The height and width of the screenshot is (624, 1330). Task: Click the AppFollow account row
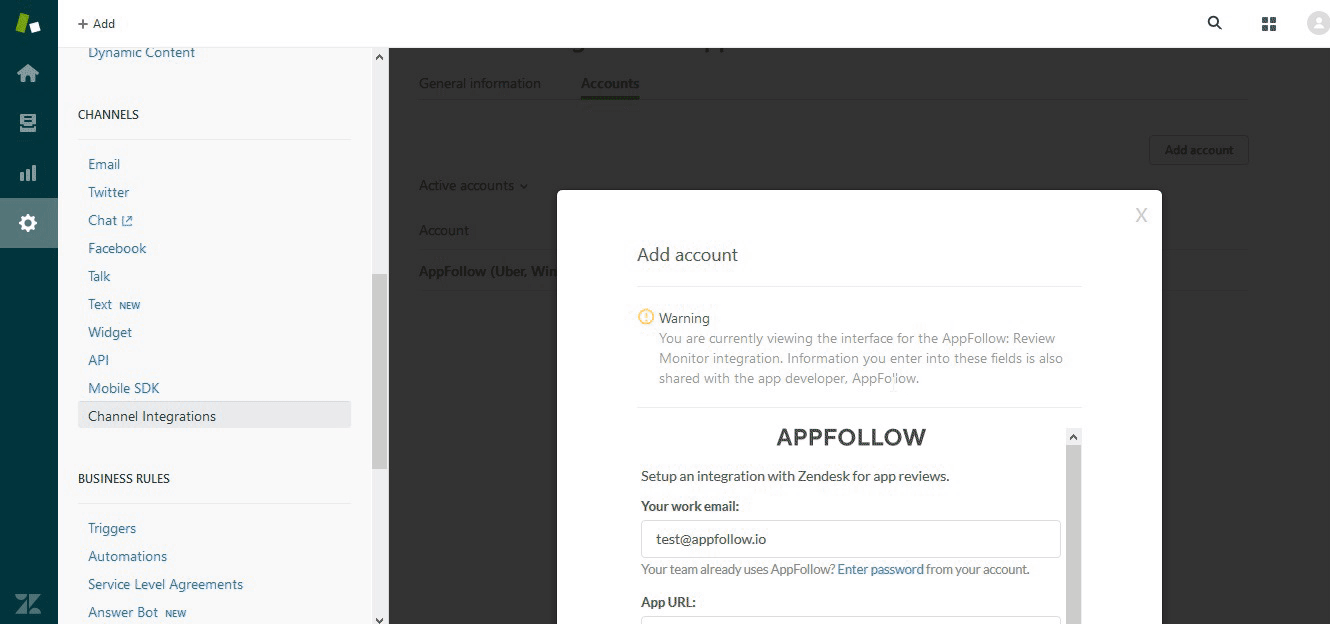[x=487, y=271]
